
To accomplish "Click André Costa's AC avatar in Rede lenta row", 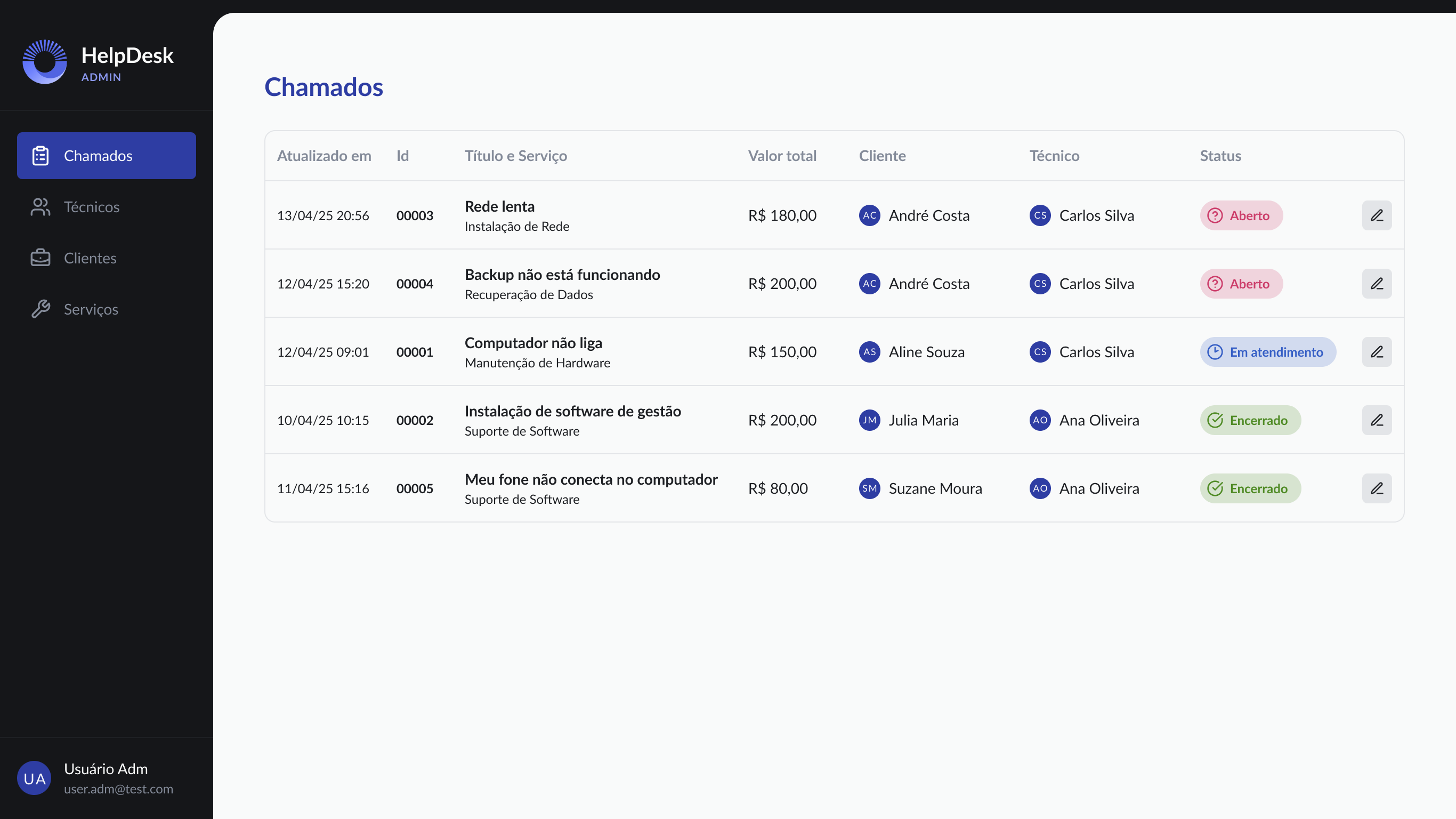I will 869,215.
